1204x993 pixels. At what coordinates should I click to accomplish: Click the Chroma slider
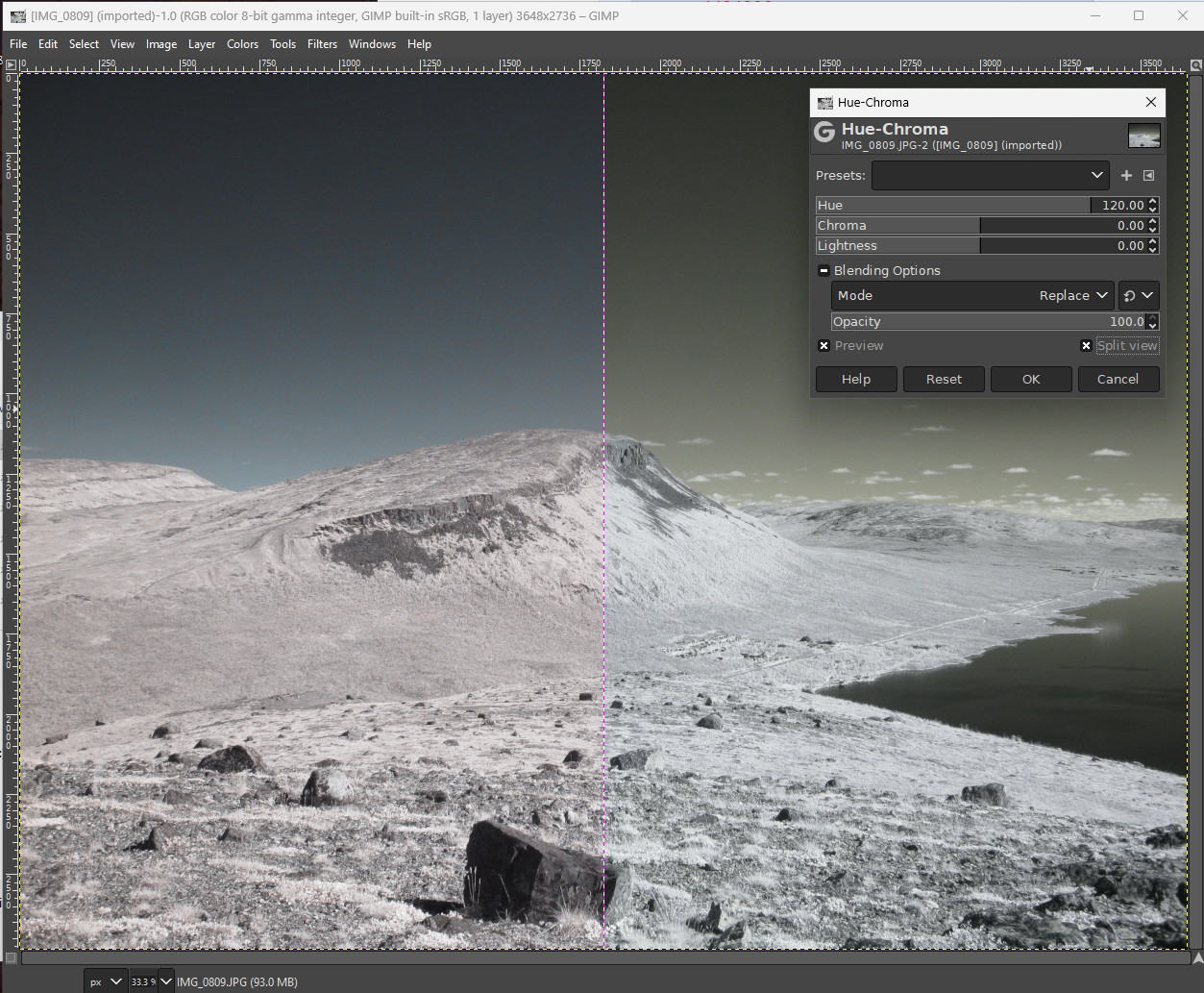pyautogui.click(x=980, y=226)
